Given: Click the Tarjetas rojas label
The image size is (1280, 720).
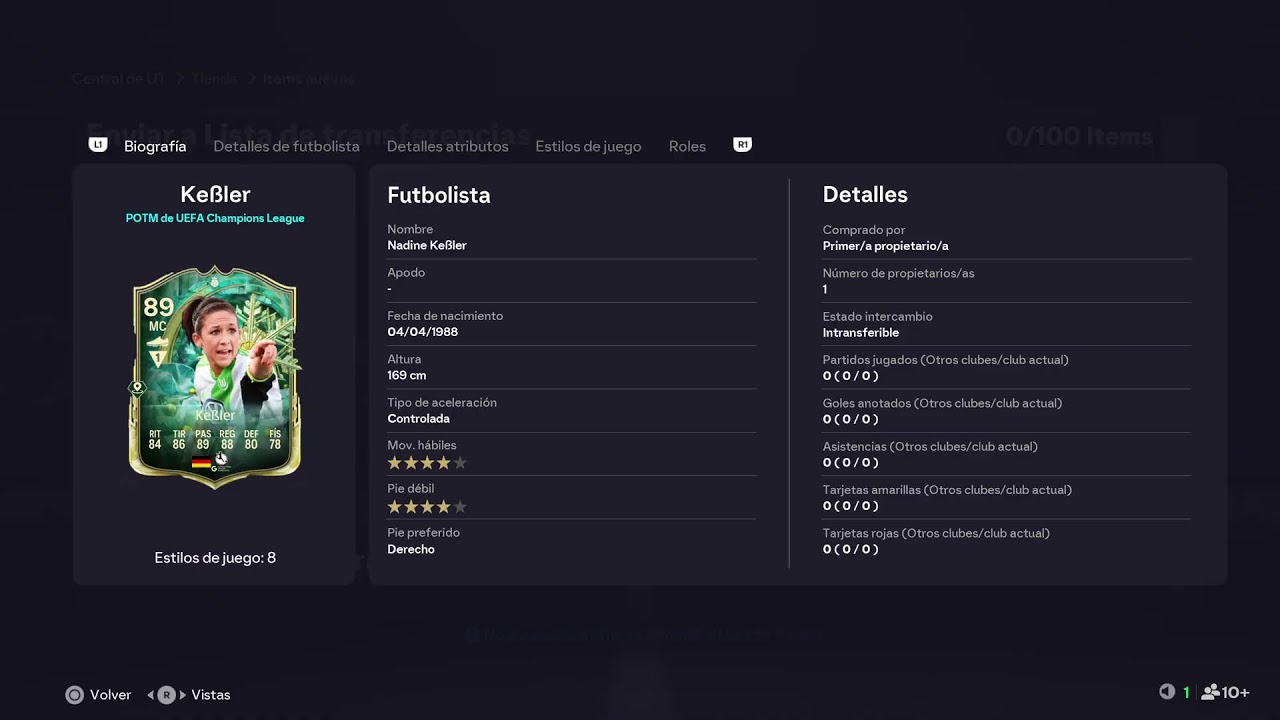Looking at the screenshot, I should coord(936,533).
